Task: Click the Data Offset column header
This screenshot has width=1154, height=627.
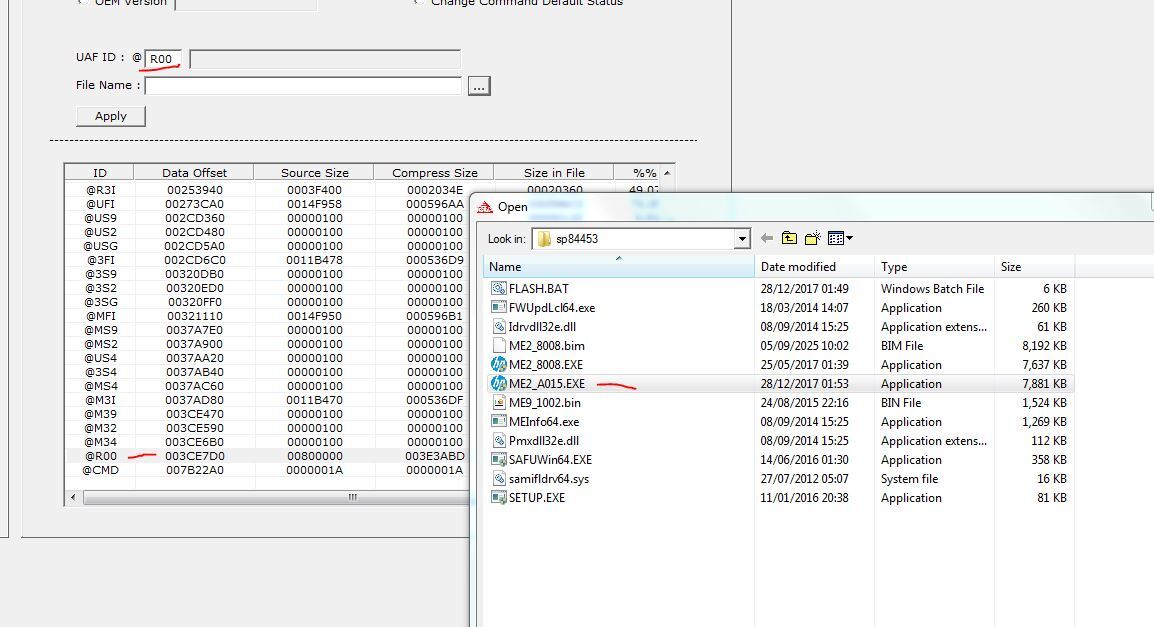Action: 194,173
